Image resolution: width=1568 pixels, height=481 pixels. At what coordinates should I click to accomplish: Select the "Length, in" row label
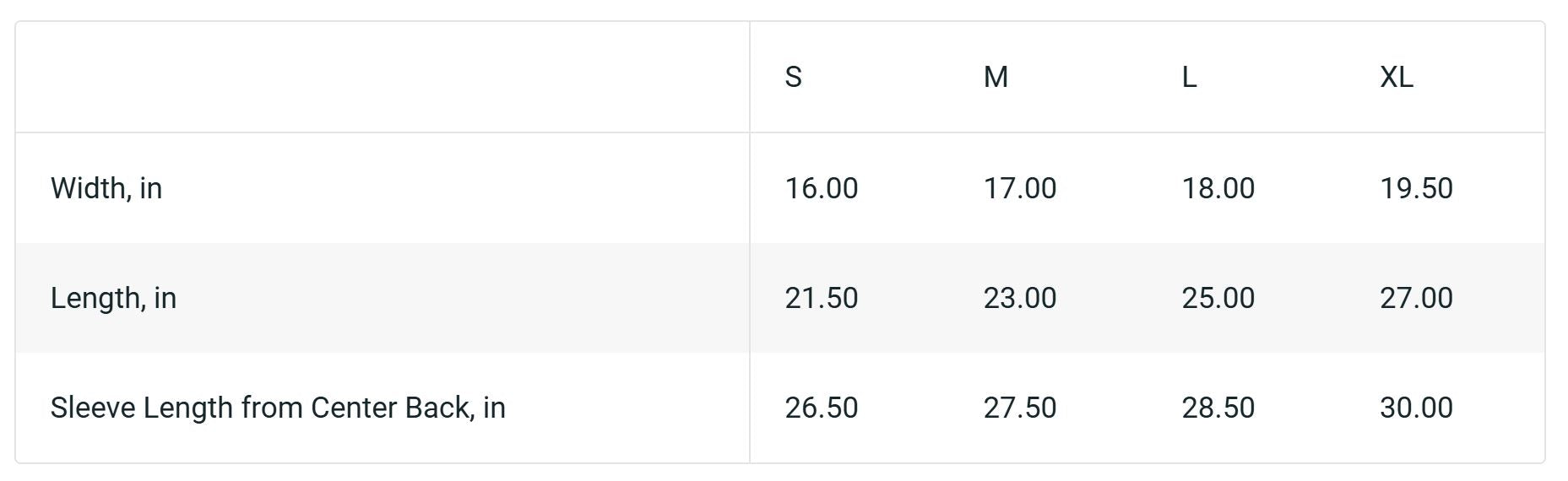(x=113, y=298)
